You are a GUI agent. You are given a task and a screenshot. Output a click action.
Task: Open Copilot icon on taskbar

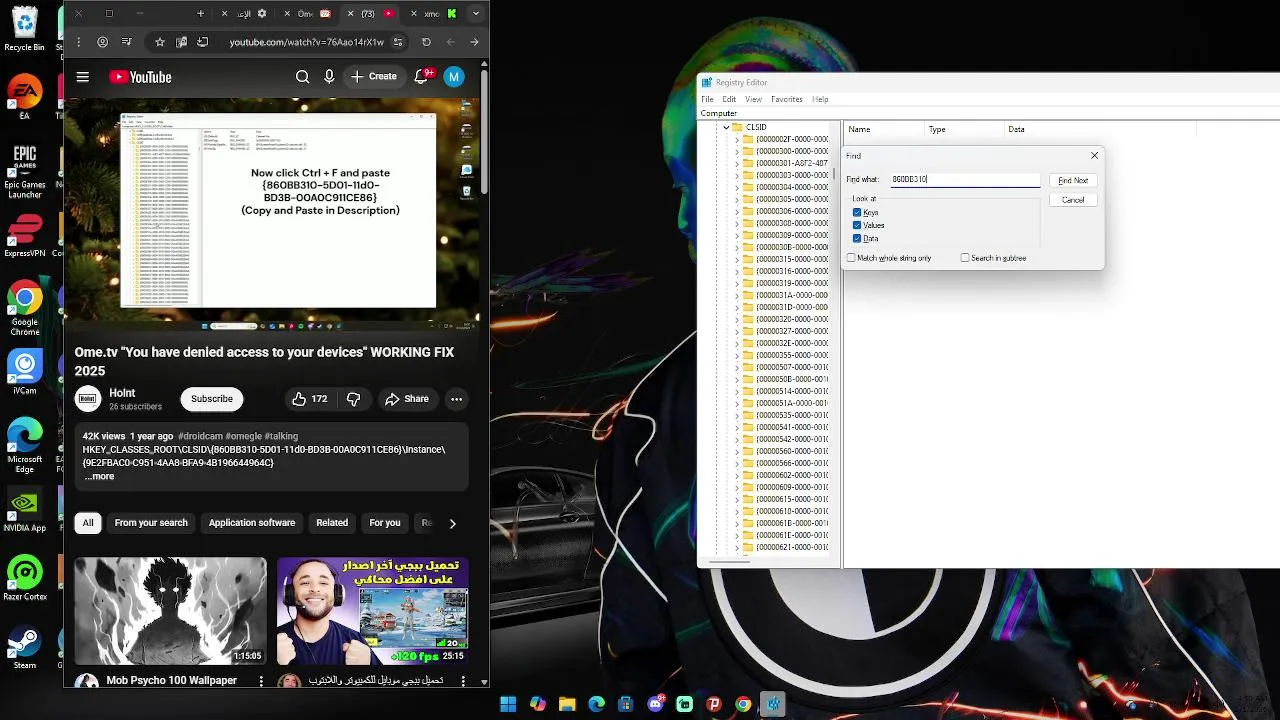click(538, 704)
